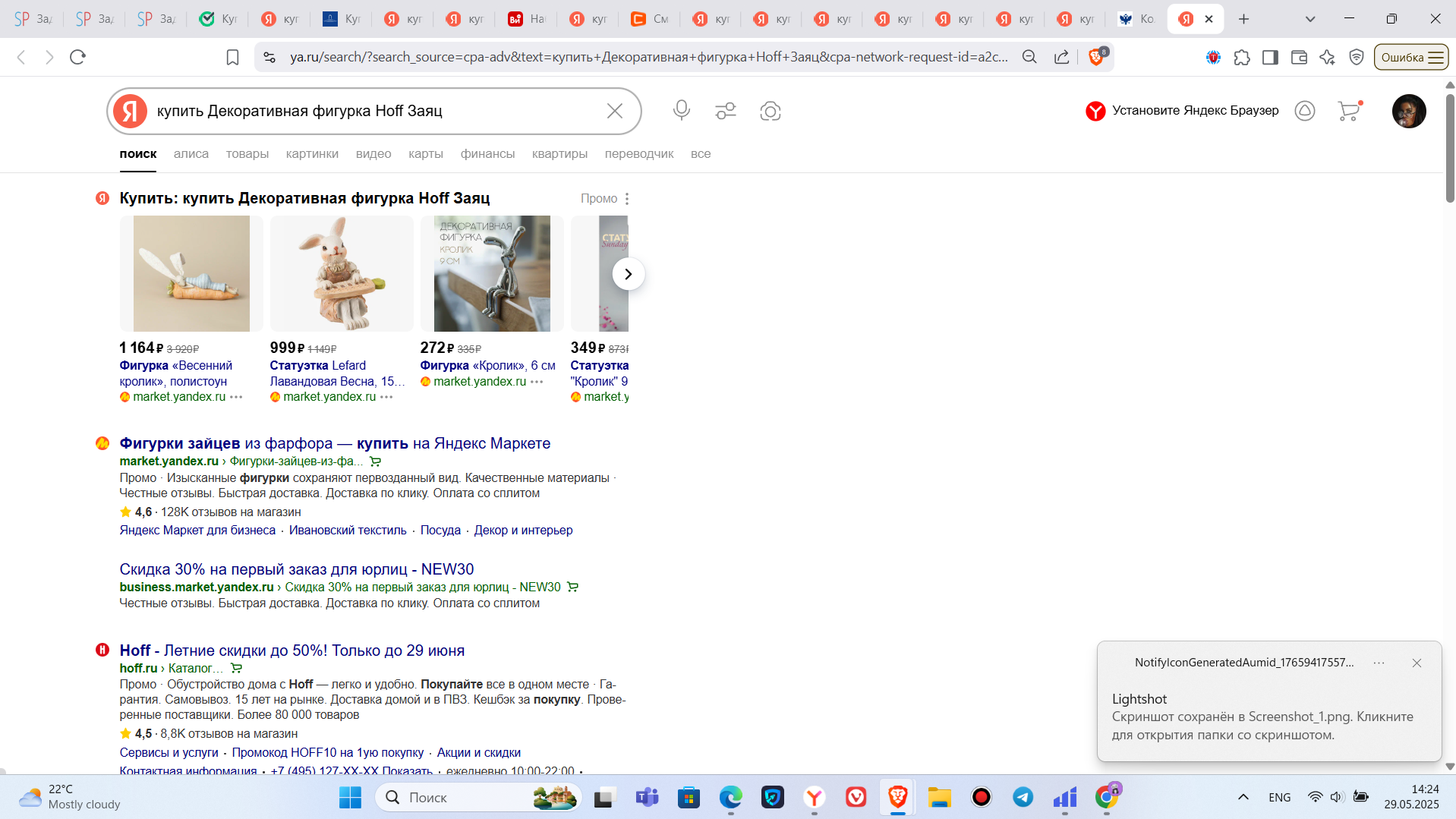This screenshot has width=1456, height=819.
Task: Open silver Кролик 6 см thumbnail
Action: tap(492, 273)
